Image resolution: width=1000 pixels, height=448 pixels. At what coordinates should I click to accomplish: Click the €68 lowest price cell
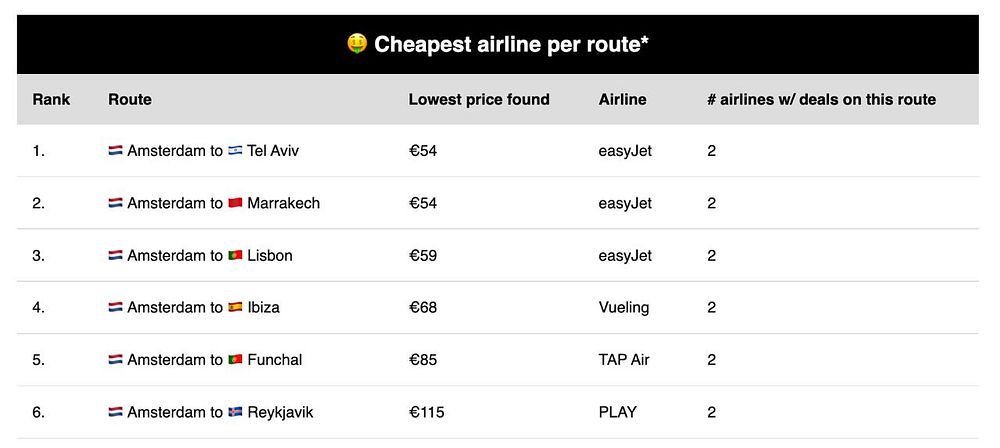(x=423, y=307)
